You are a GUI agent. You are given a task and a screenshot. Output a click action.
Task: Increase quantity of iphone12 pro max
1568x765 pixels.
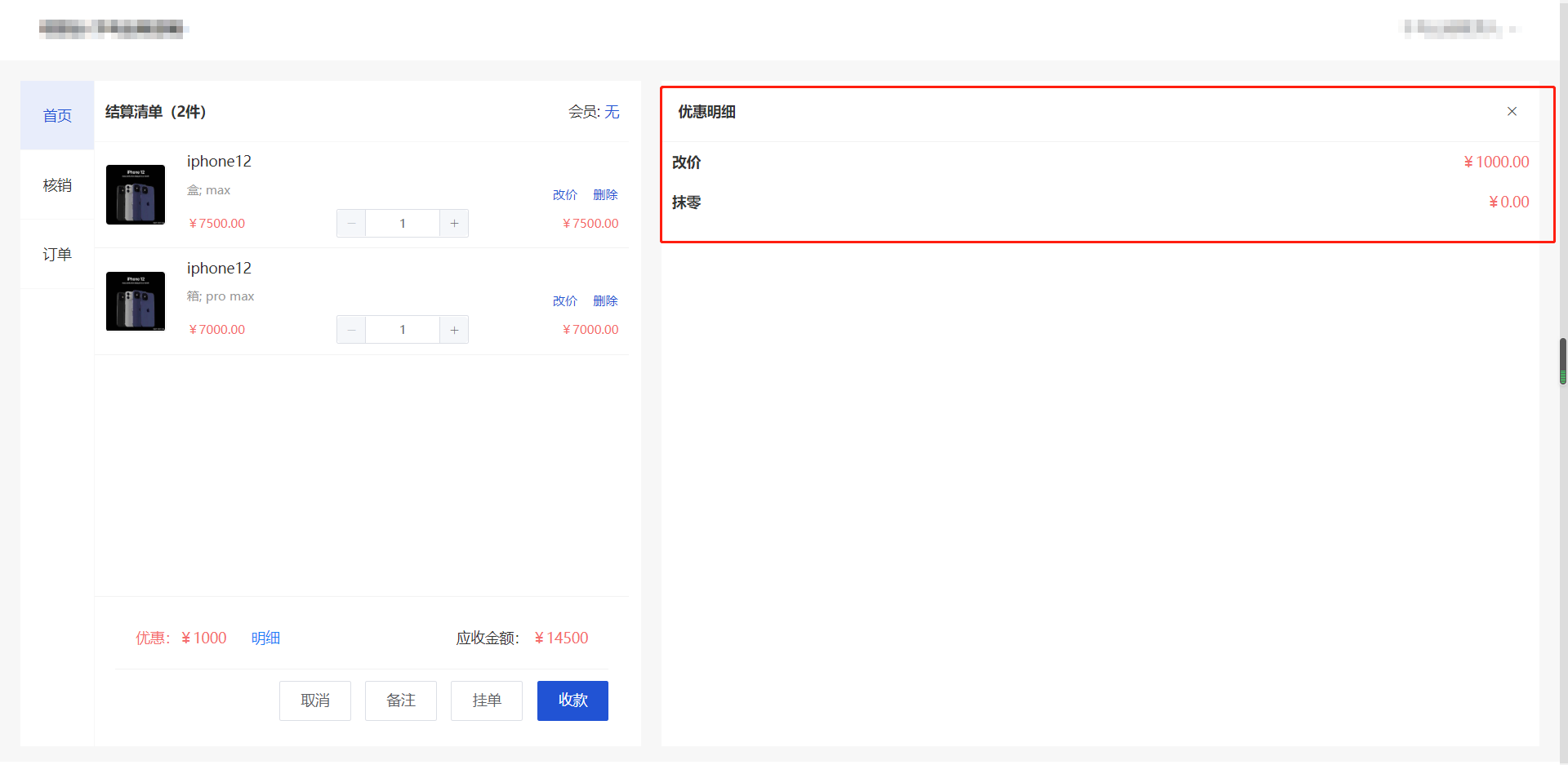[454, 330]
